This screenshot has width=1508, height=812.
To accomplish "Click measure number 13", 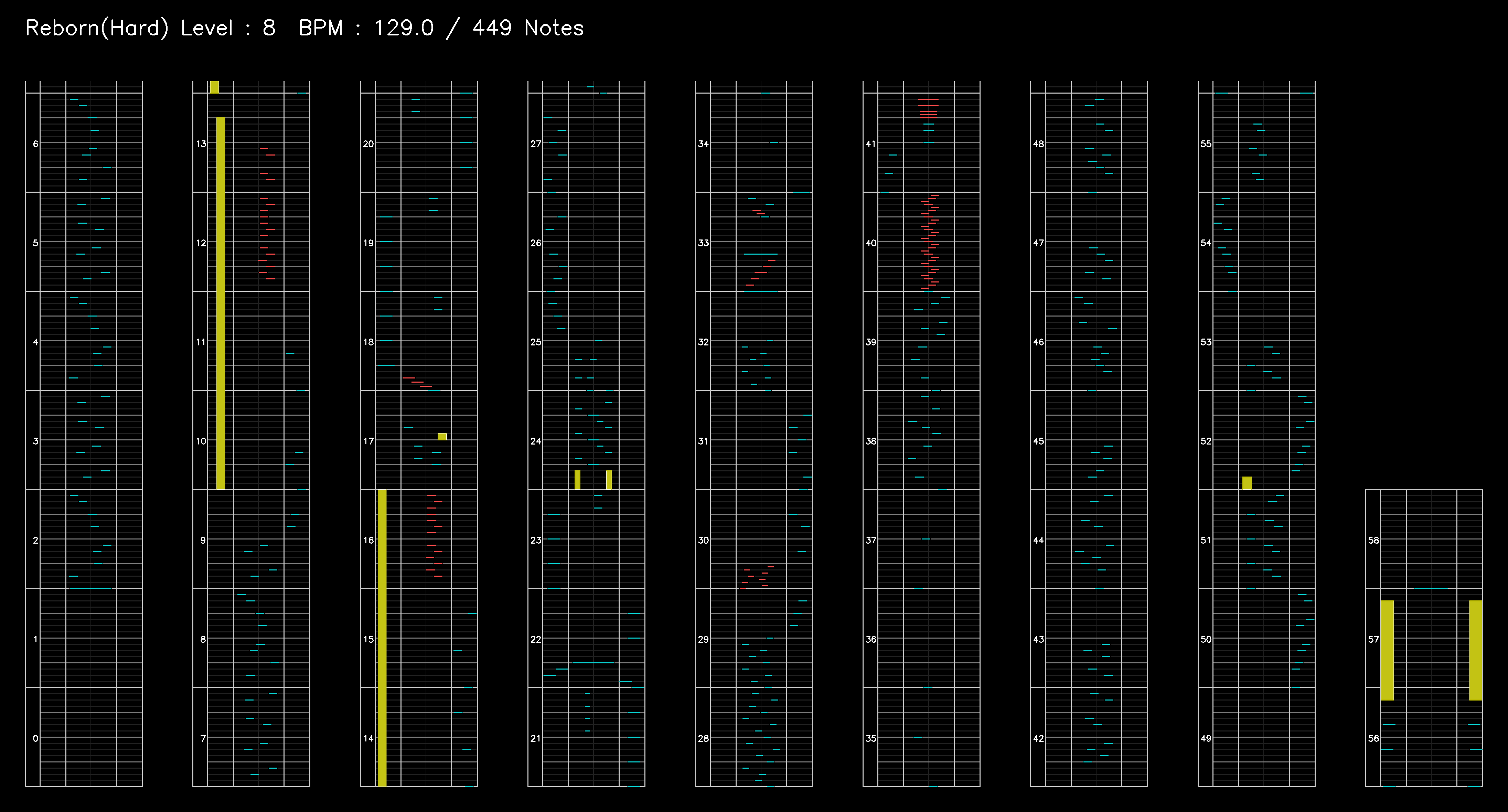I will tap(201, 143).
